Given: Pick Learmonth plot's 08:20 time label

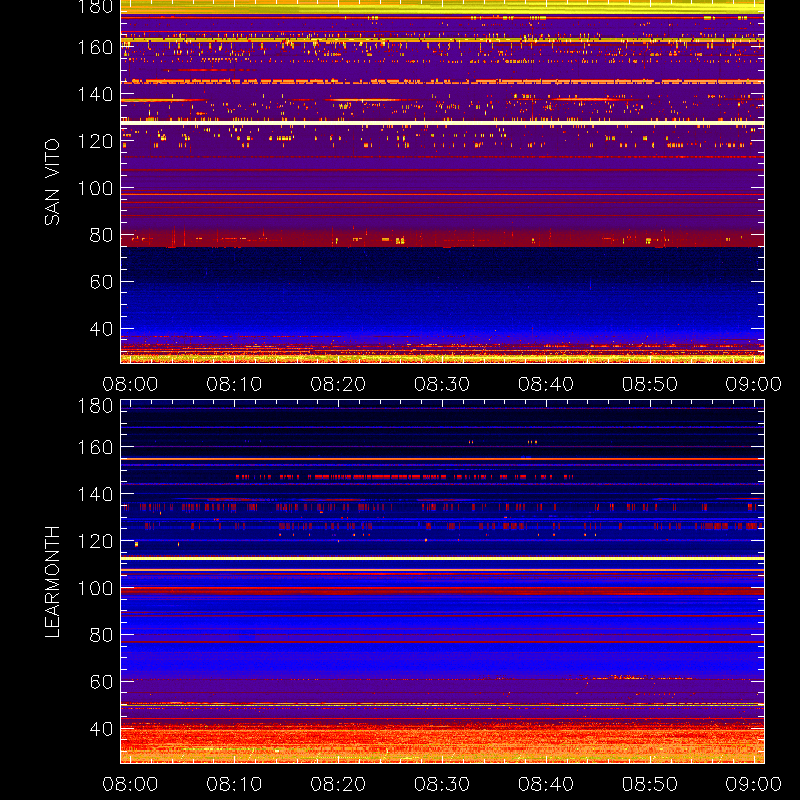Looking at the screenshot, I should [x=338, y=784].
